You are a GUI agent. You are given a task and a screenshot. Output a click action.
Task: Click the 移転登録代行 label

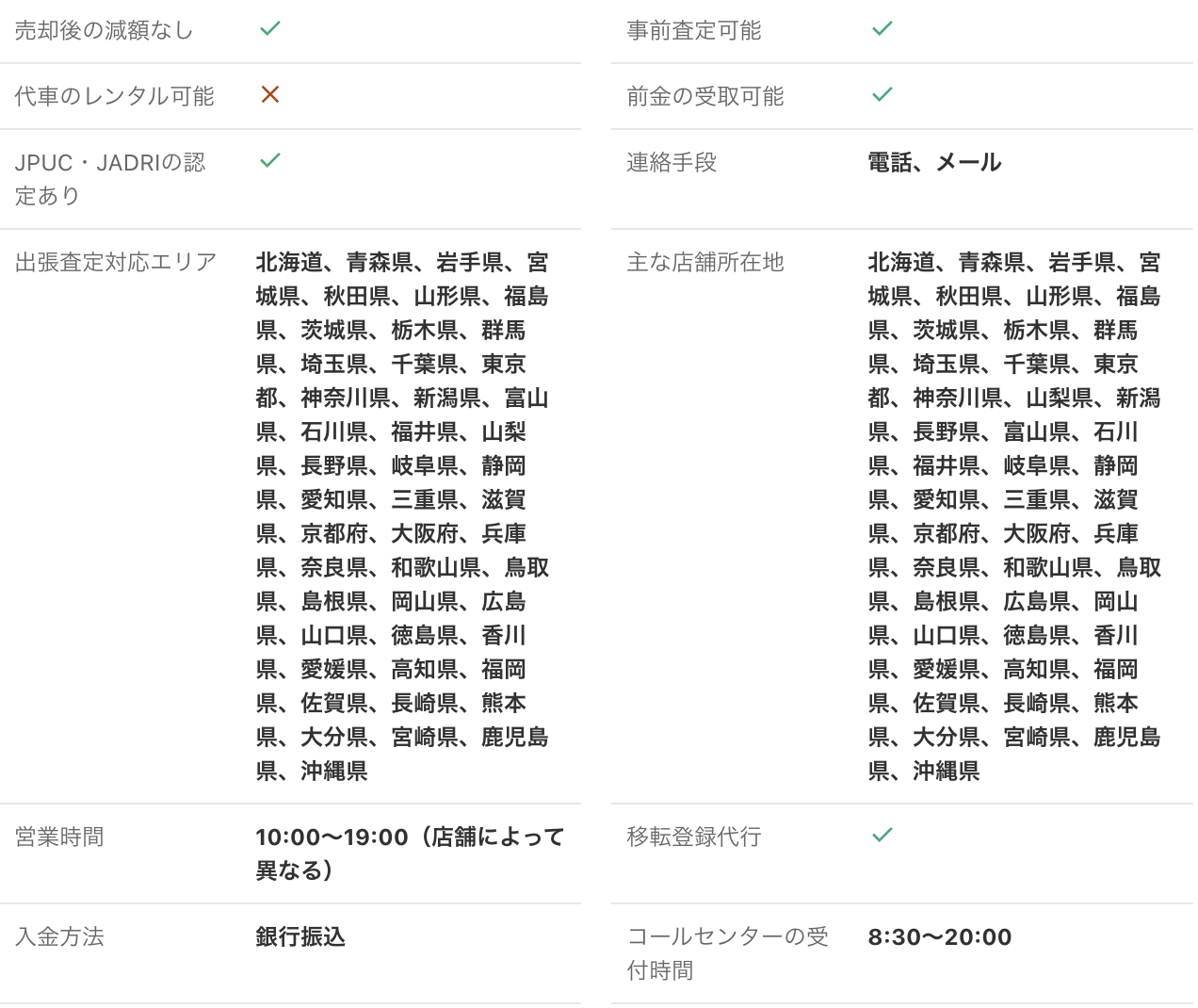pos(694,837)
